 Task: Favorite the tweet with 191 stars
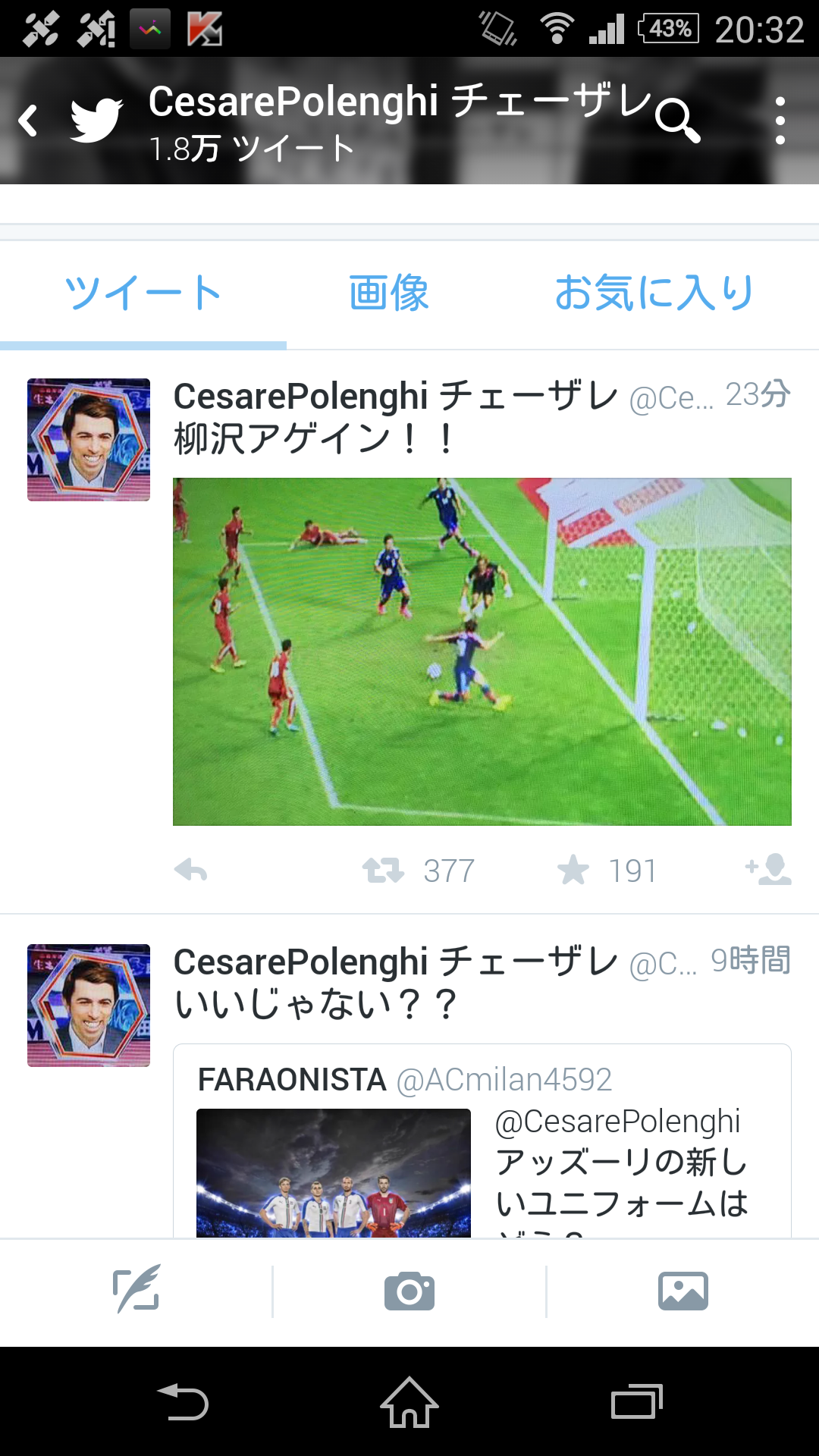click(x=573, y=870)
